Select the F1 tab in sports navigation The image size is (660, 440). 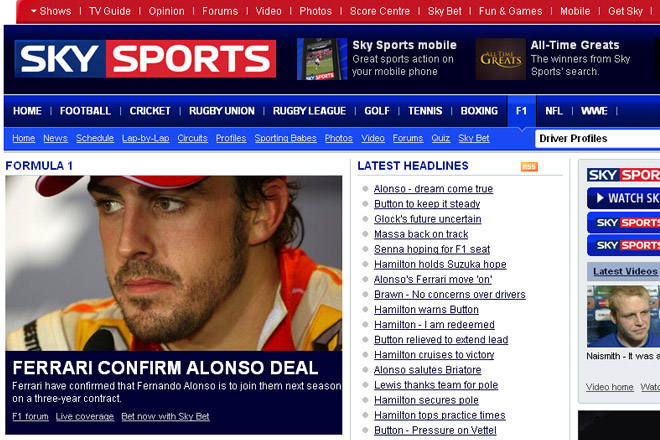[x=521, y=111]
